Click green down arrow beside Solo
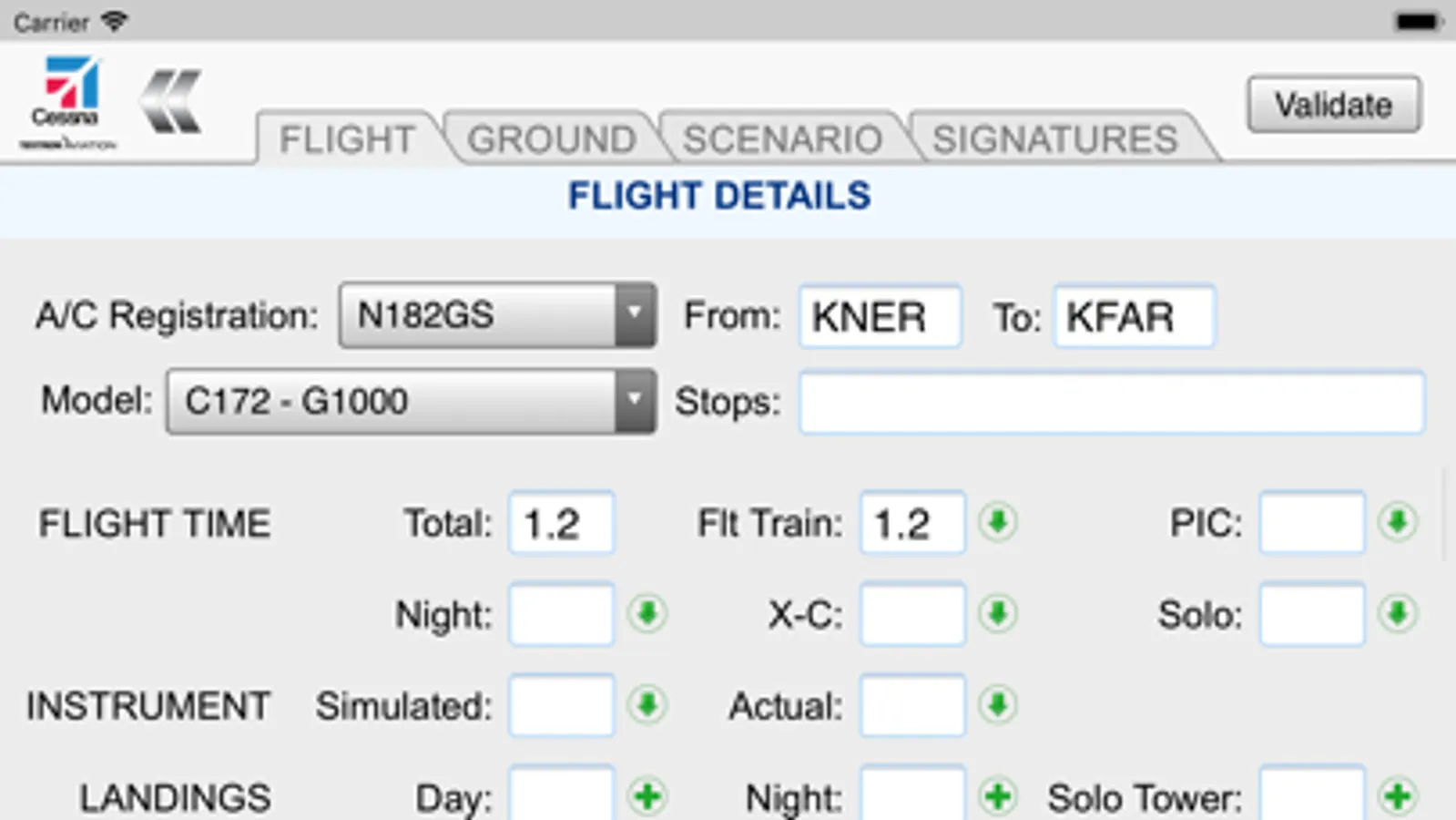1456x820 pixels. [1398, 614]
